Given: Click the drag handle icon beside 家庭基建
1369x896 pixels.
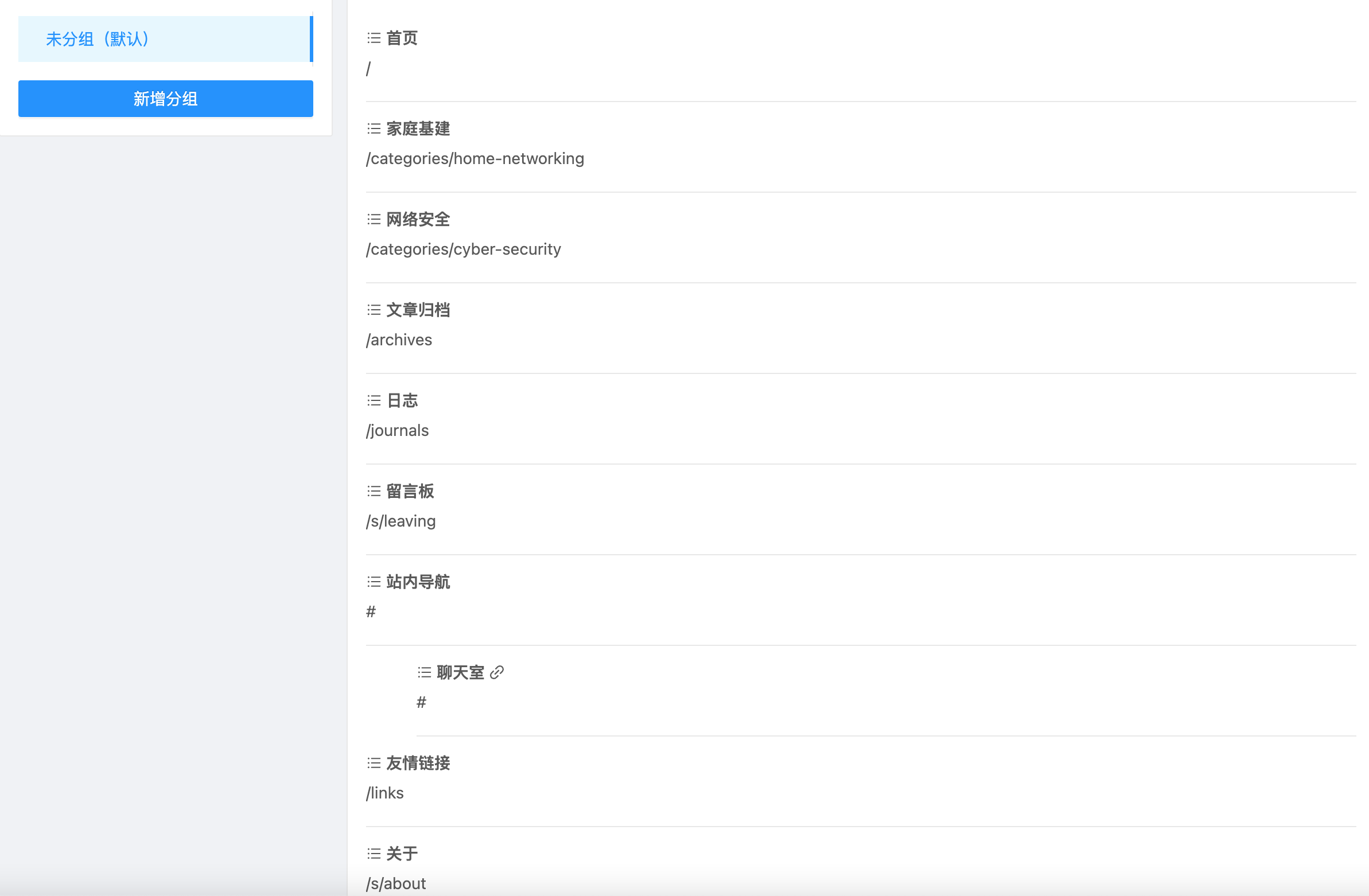Looking at the screenshot, I should (x=374, y=129).
